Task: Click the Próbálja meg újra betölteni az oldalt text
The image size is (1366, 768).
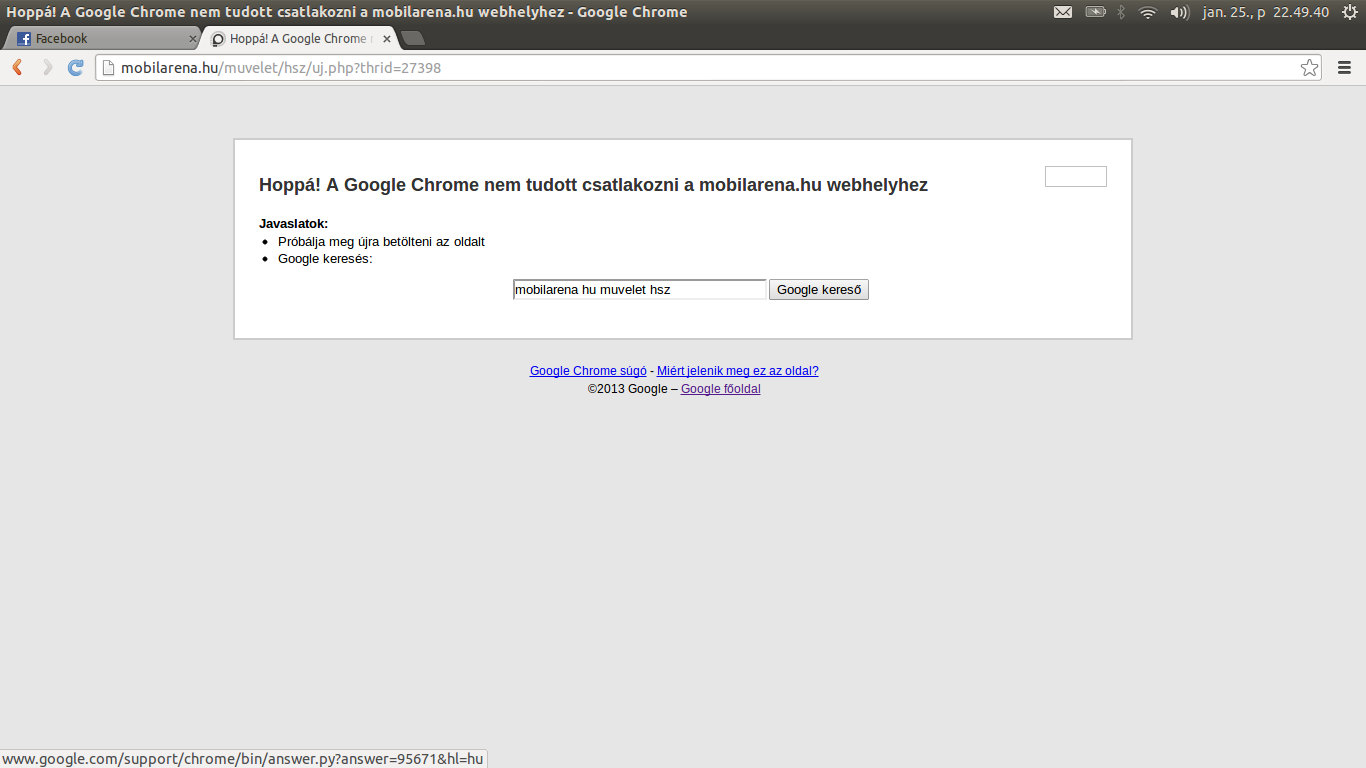Action: point(381,242)
